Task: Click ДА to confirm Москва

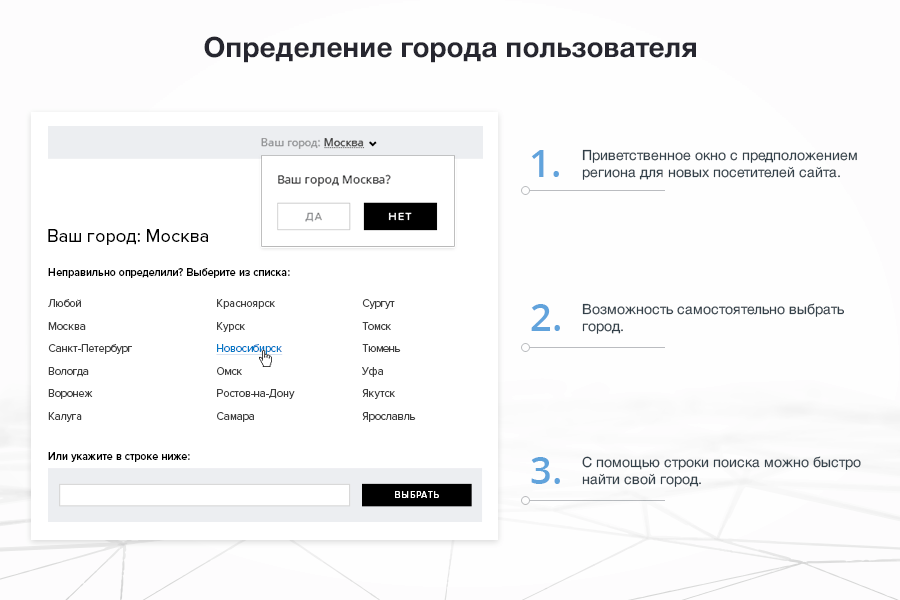Action: click(313, 216)
